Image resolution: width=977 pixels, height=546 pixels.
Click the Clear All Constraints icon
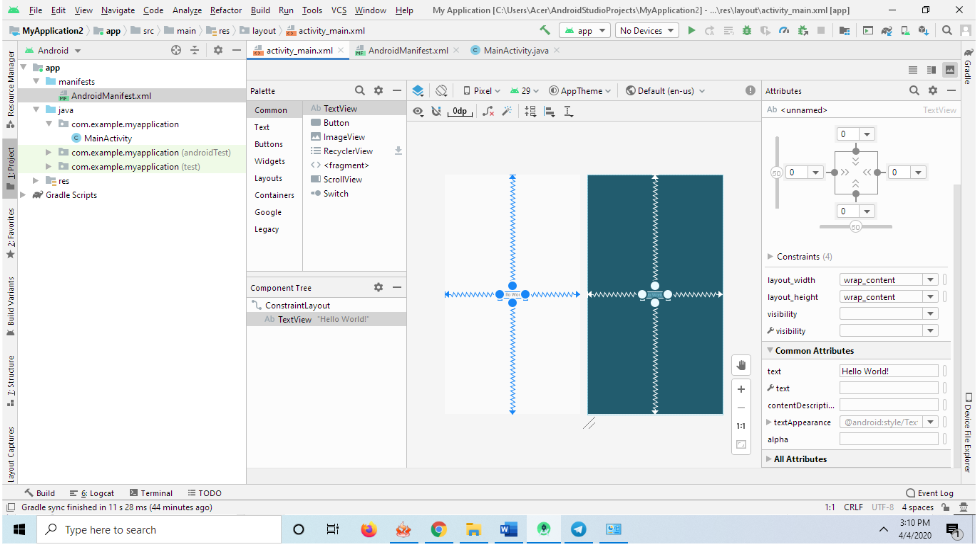[x=488, y=112]
